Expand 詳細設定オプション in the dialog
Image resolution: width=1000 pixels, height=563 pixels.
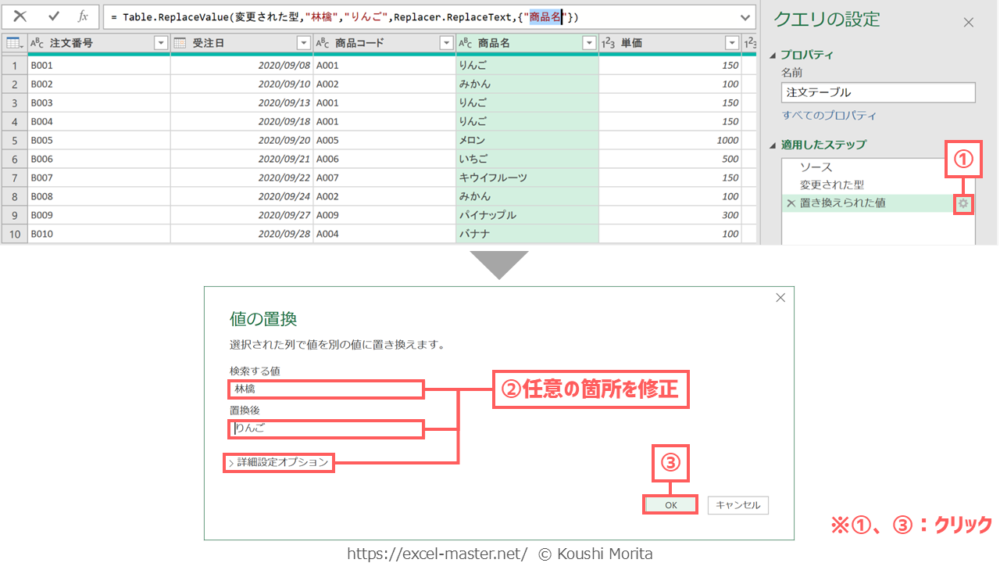[280, 462]
